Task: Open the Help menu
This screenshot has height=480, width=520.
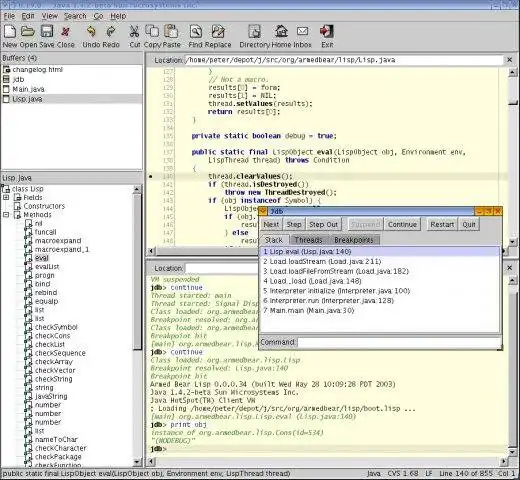Action: pos(118,16)
